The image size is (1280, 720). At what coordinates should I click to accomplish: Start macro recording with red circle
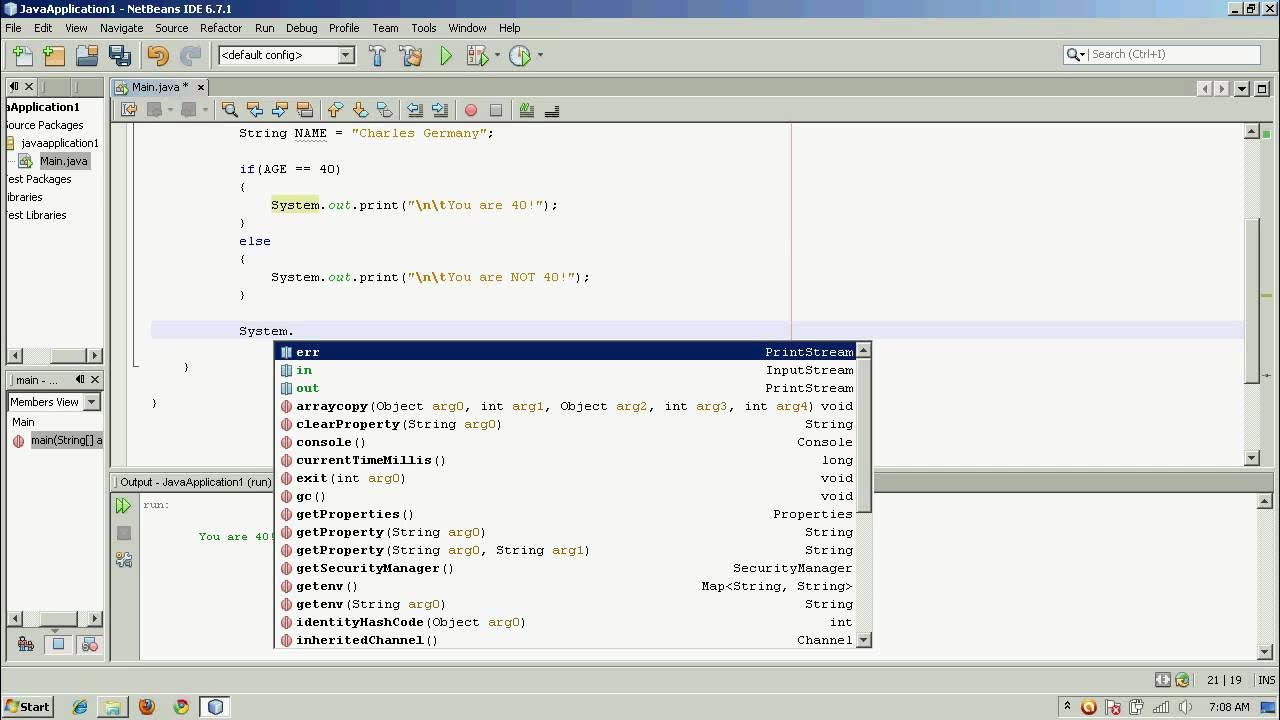click(470, 110)
